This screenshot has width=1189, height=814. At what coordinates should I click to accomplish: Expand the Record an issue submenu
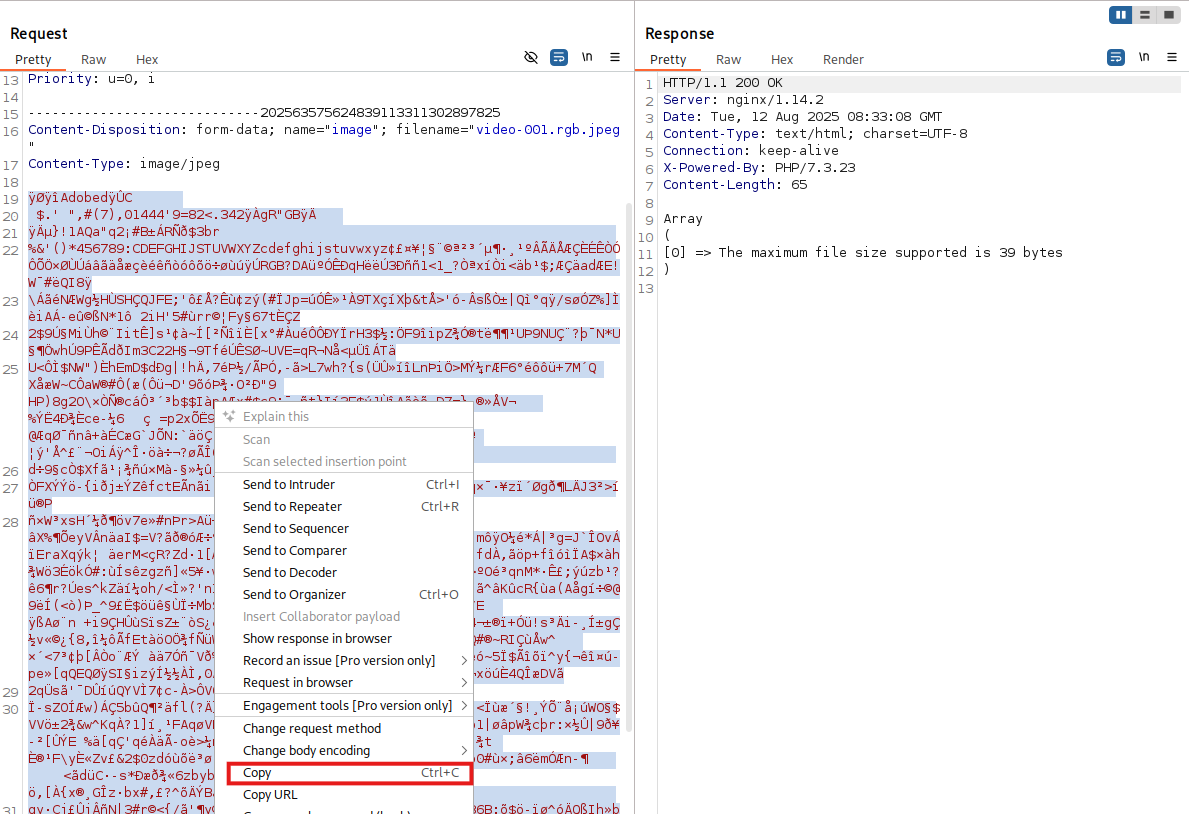pyautogui.click(x=339, y=660)
